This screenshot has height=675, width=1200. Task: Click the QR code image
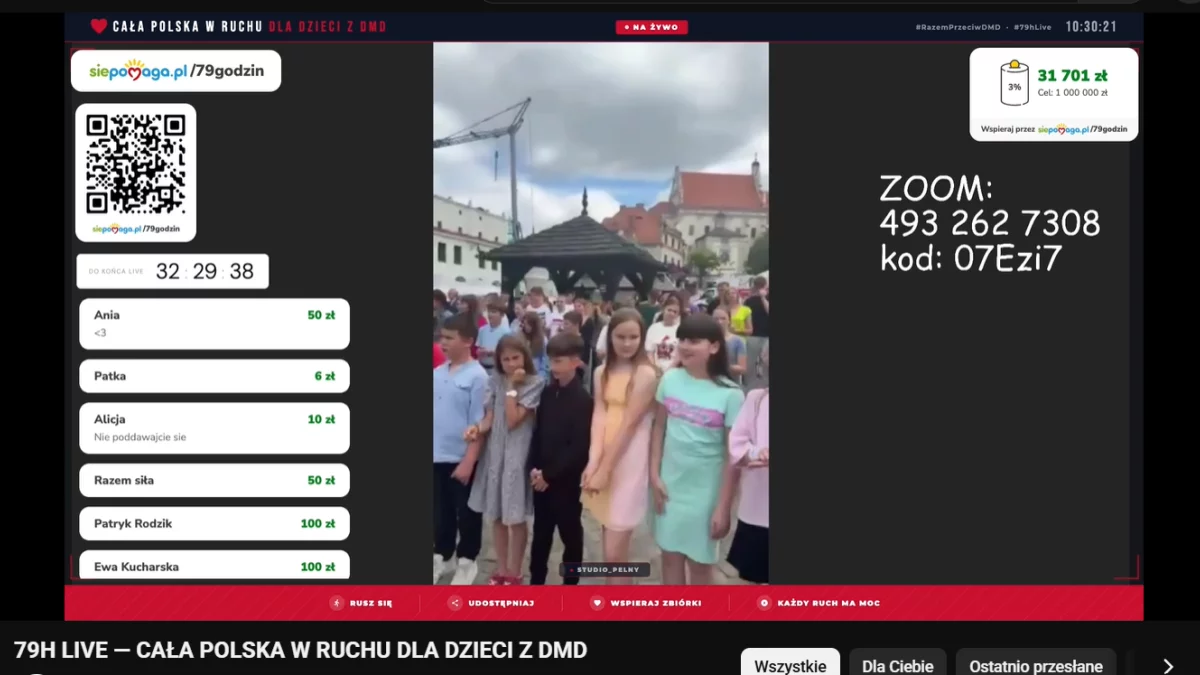136,164
